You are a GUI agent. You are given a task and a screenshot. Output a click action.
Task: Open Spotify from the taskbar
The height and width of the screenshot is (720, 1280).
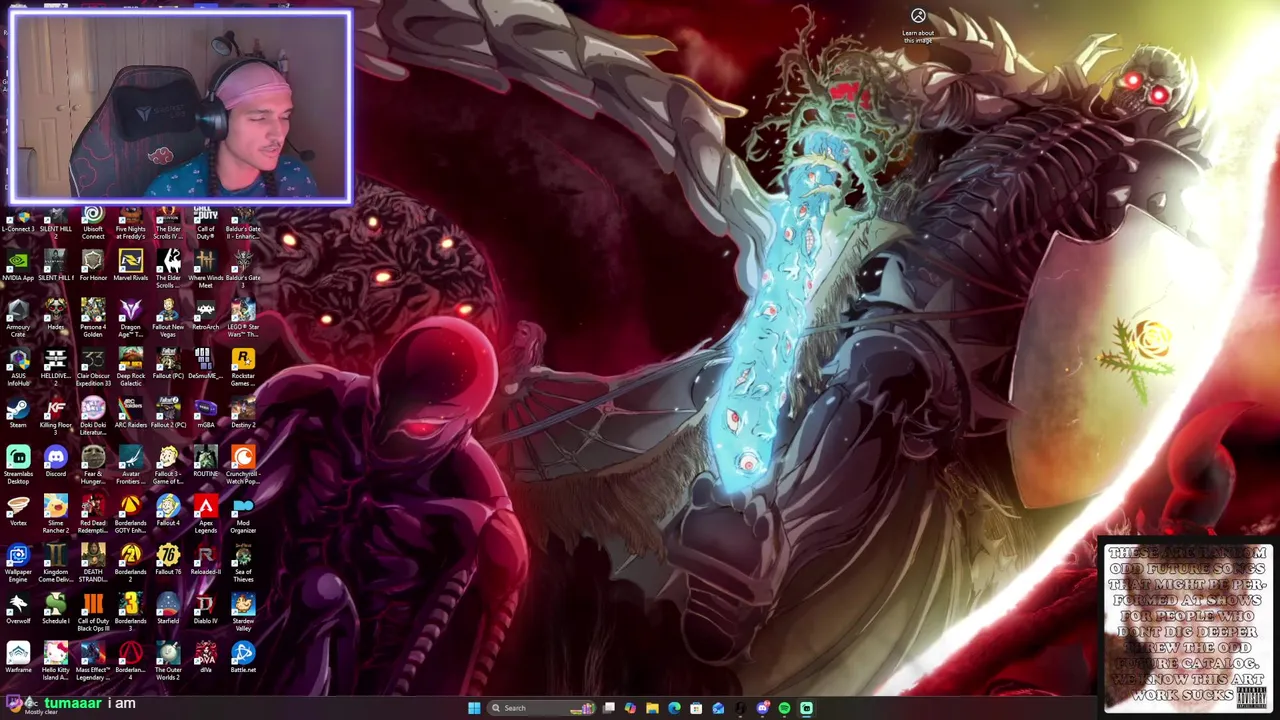coord(784,708)
